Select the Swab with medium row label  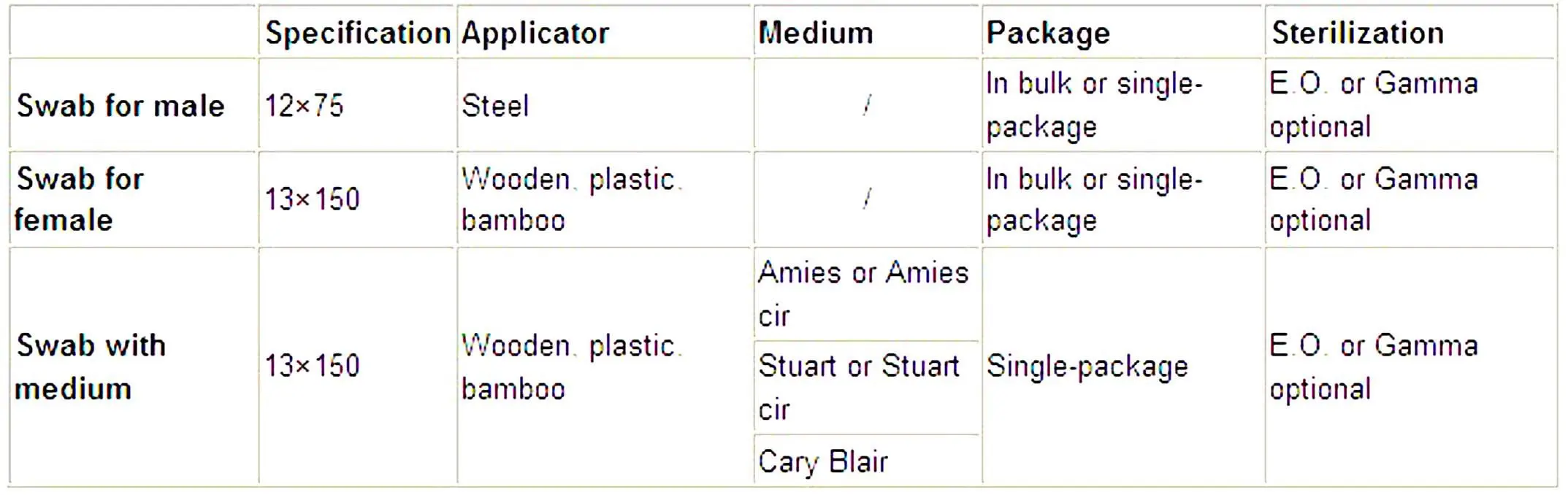[91, 367]
